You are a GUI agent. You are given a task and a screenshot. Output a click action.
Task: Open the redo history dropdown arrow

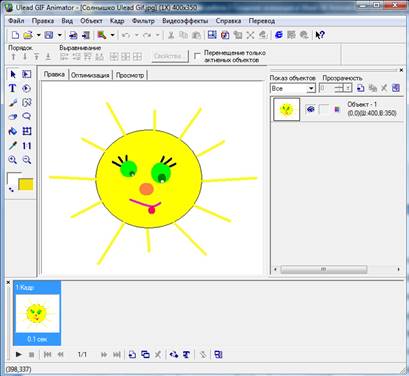(x=158, y=35)
